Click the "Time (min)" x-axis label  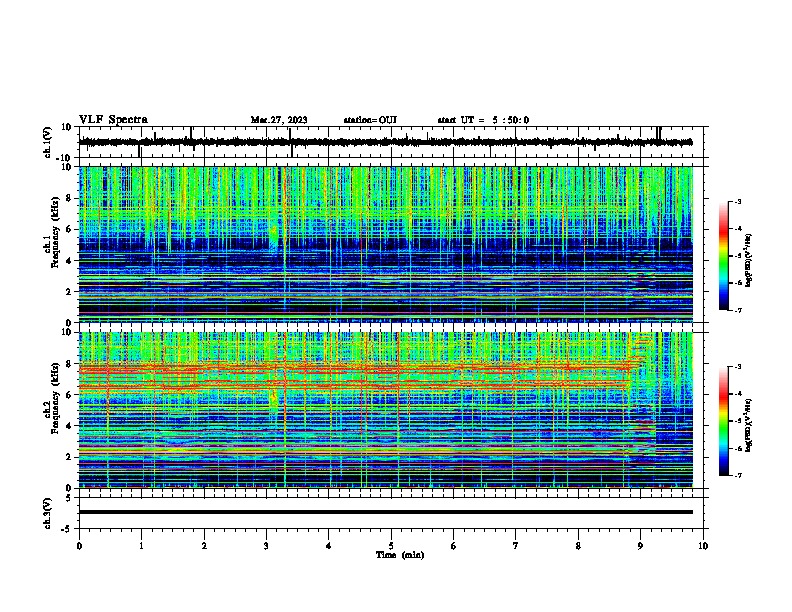[400, 555]
